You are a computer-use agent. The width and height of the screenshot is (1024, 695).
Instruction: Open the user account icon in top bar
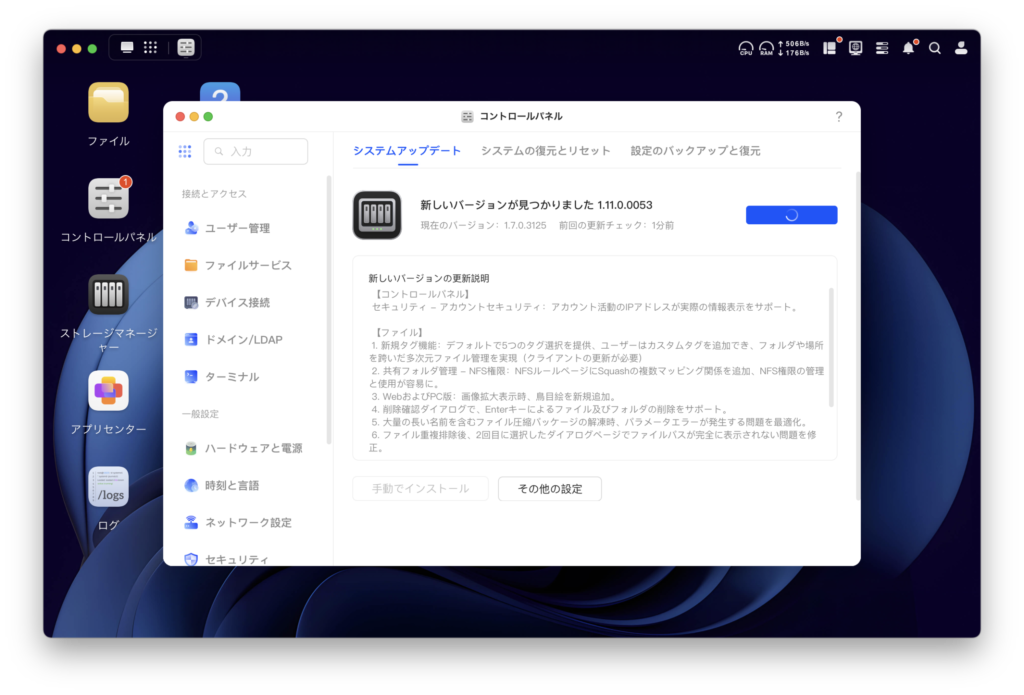point(961,48)
